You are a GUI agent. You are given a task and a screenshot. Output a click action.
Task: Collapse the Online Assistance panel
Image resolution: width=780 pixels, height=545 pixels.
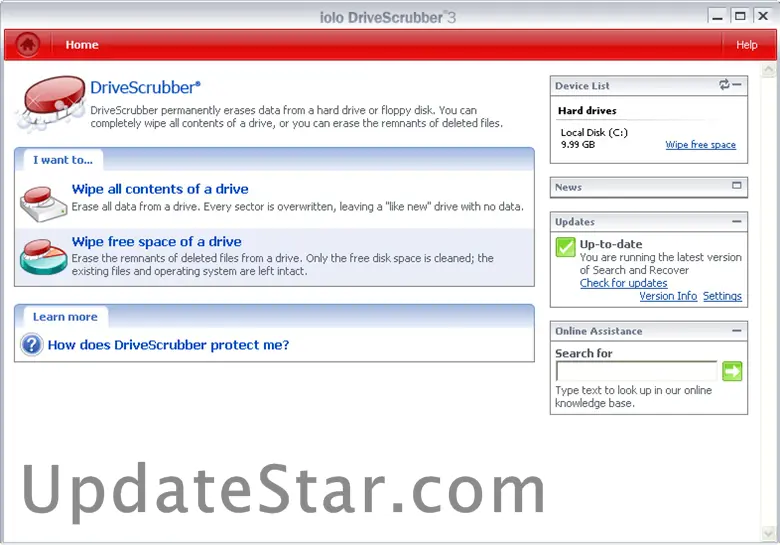737,330
